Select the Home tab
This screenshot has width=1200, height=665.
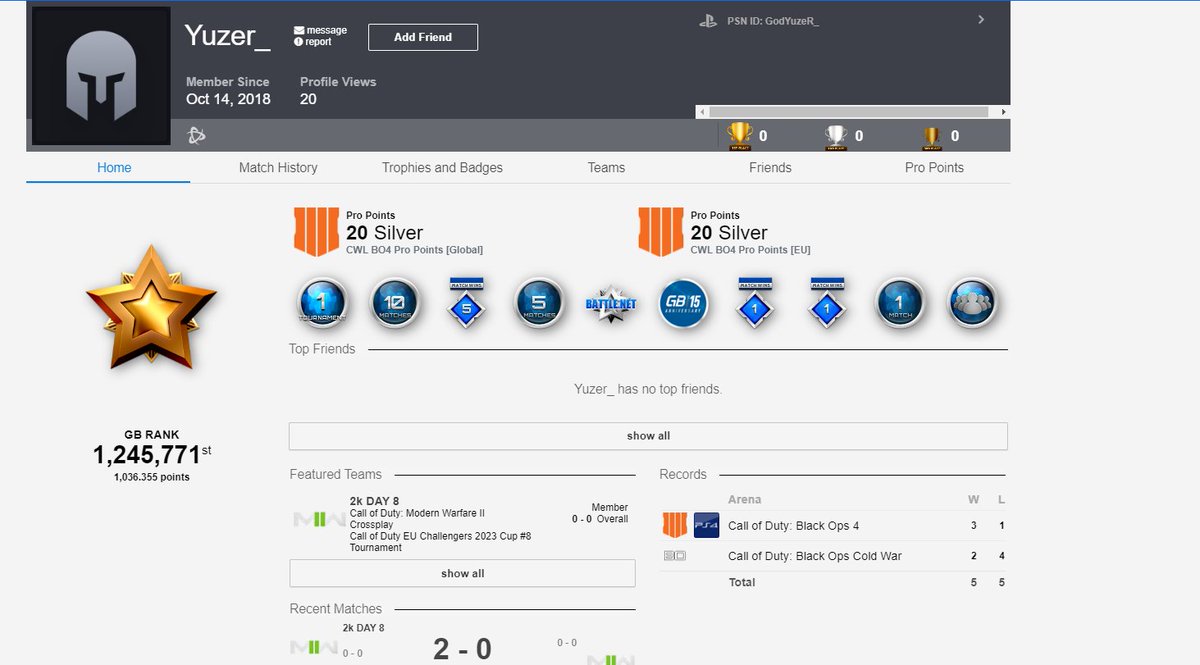pos(114,168)
